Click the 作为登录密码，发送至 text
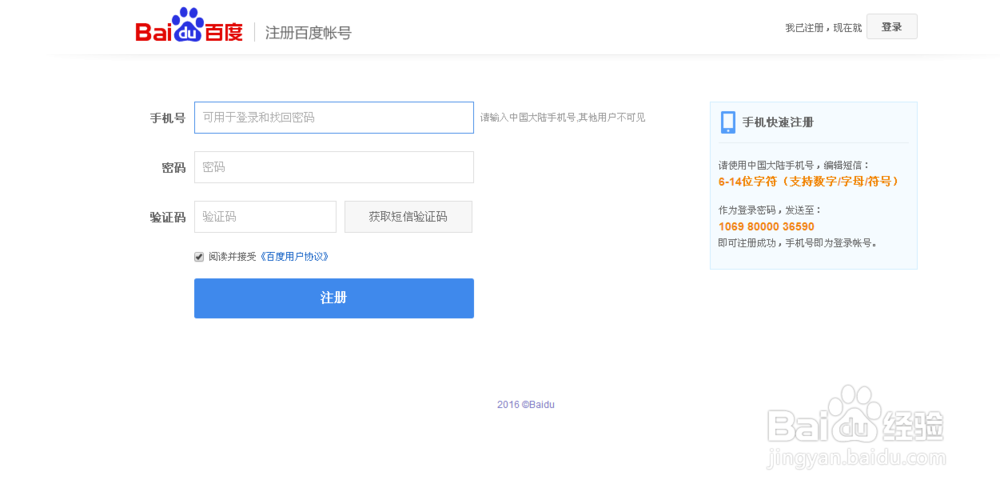1000x492 pixels. tap(770, 210)
